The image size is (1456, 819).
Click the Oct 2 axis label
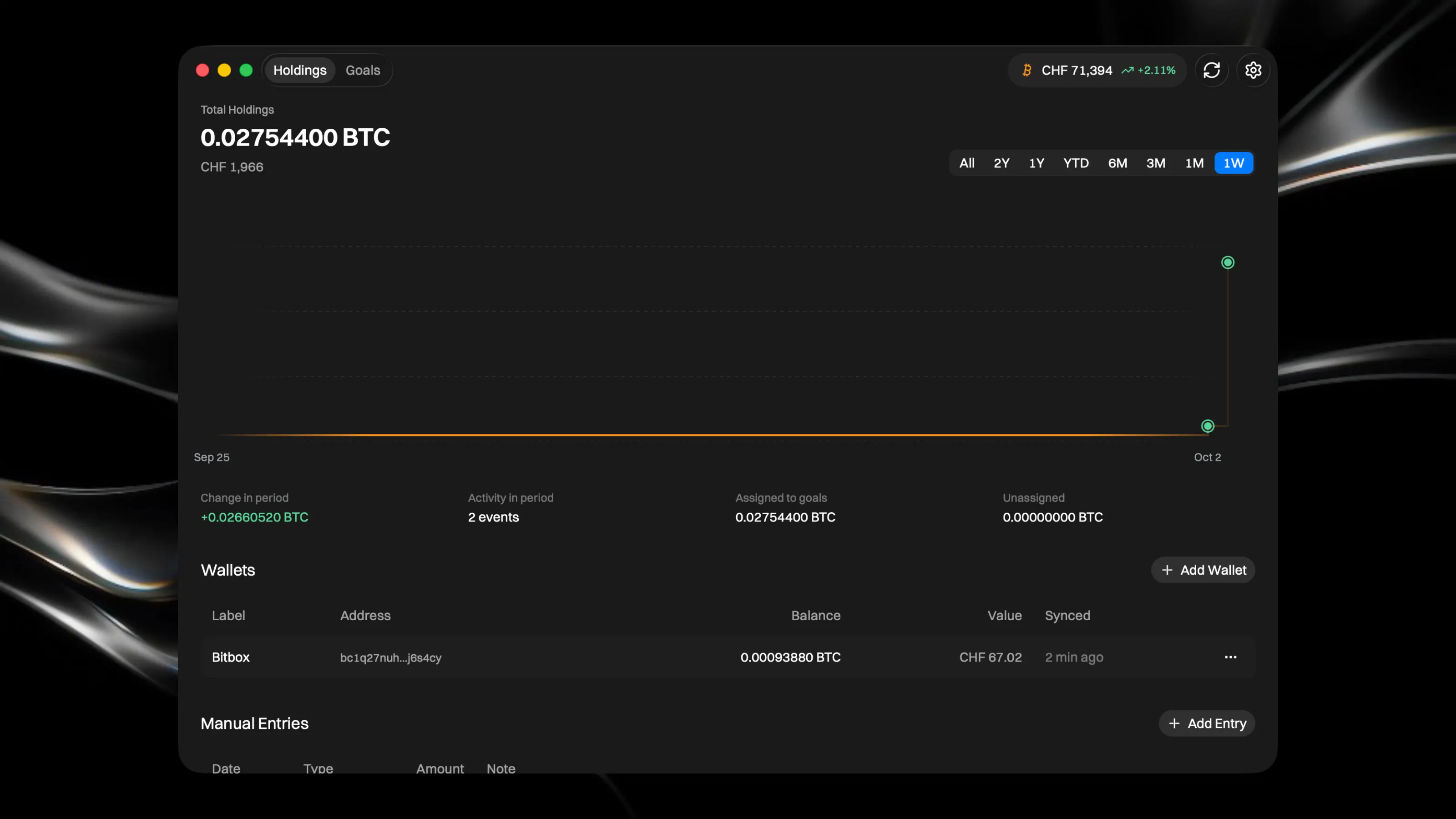click(1207, 457)
